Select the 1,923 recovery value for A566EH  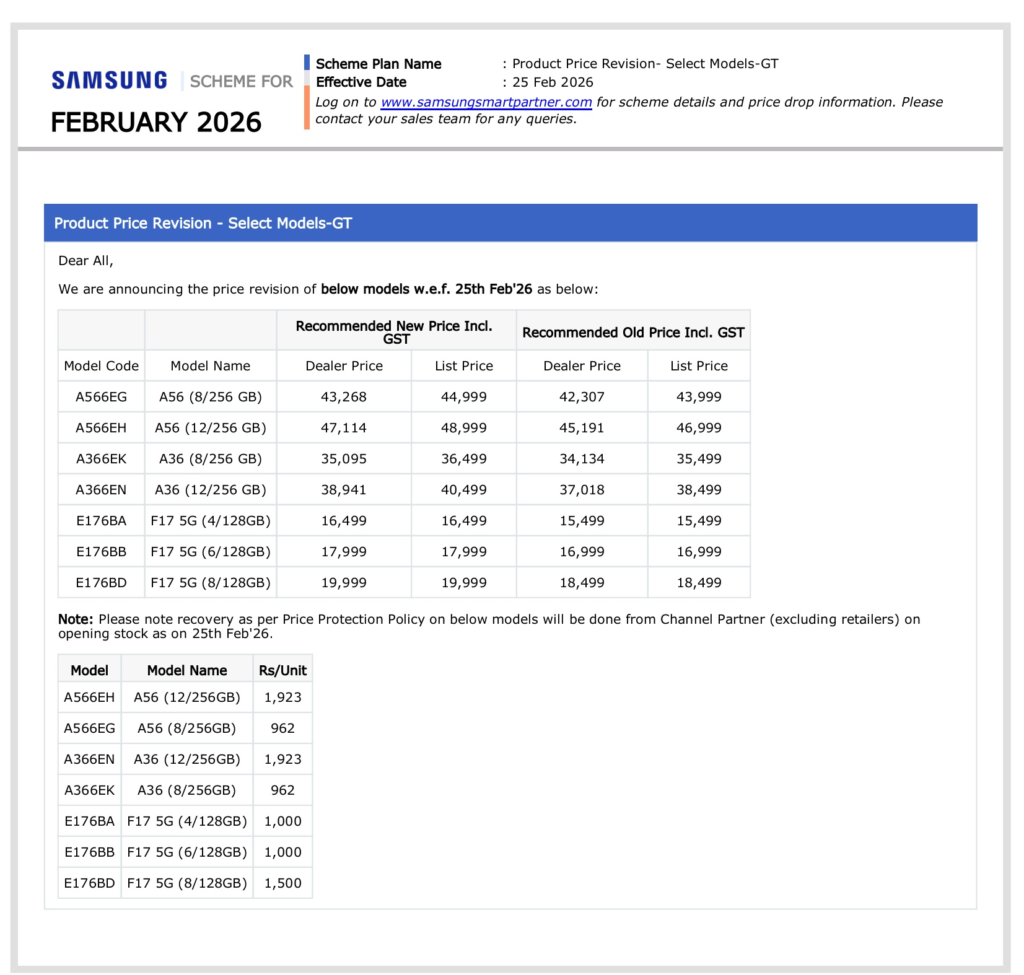click(283, 697)
